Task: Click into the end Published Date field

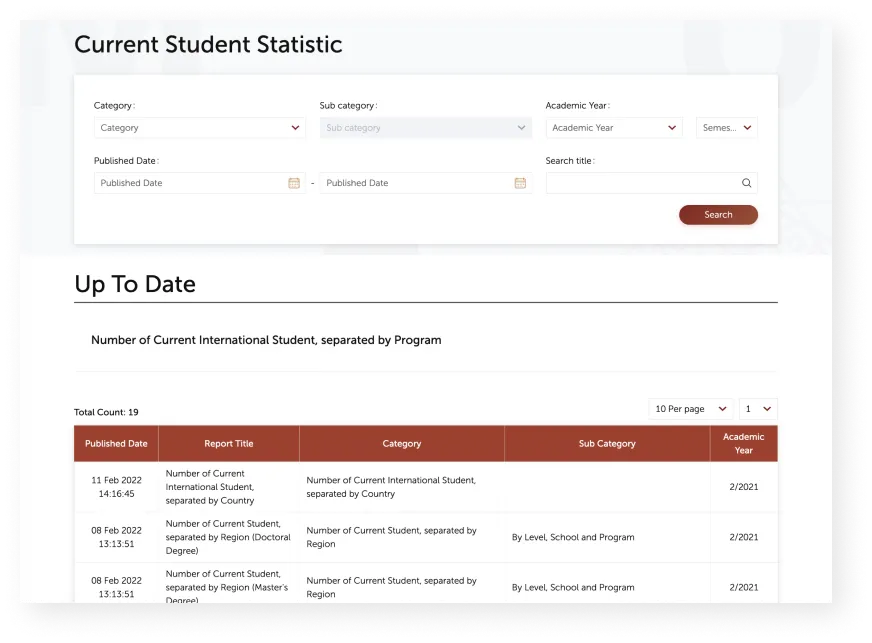Action: pyautogui.click(x=425, y=183)
